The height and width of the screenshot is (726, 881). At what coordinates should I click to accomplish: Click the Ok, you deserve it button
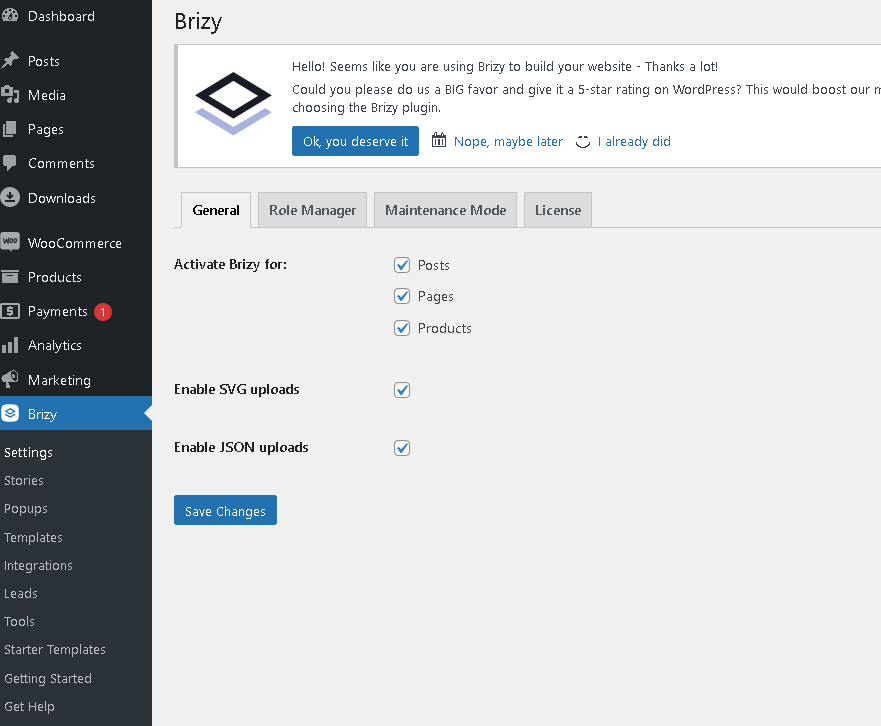pyautogui.click(x=355, y=141)
